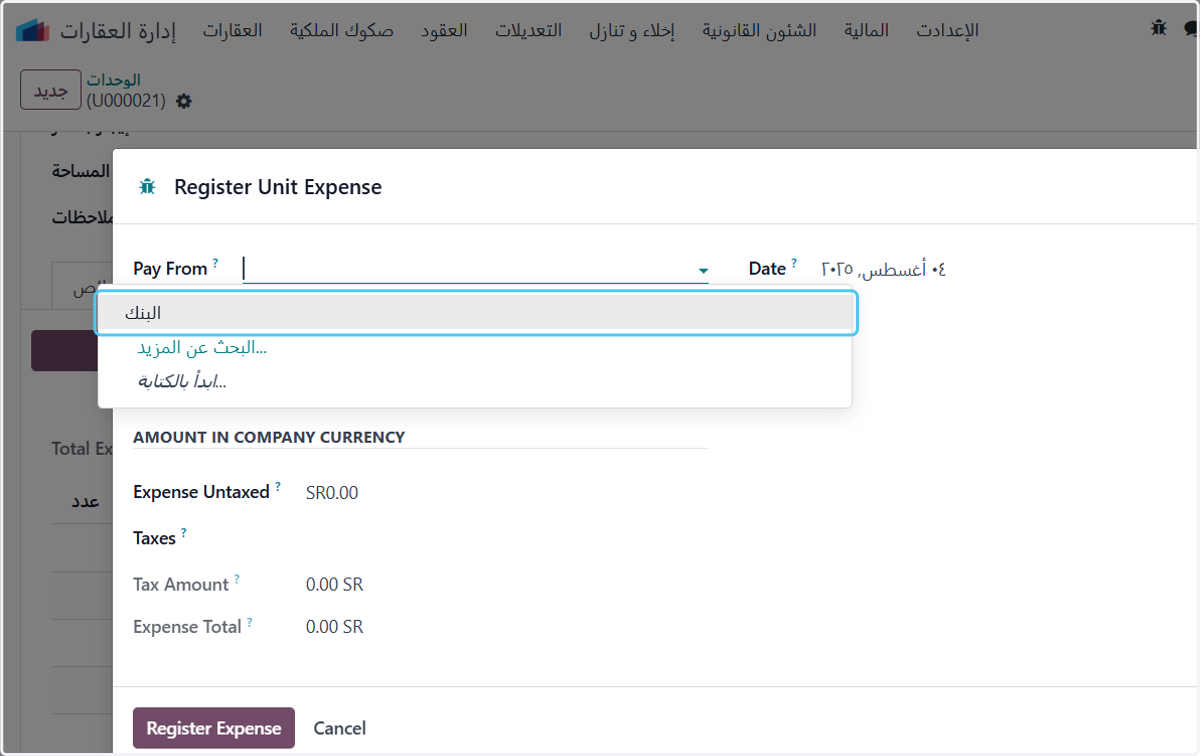Open the إخلاء و تنازل menu
The height and width of the screenshot is (756, 1200).
pyautogui.click(x=632, y=30)
